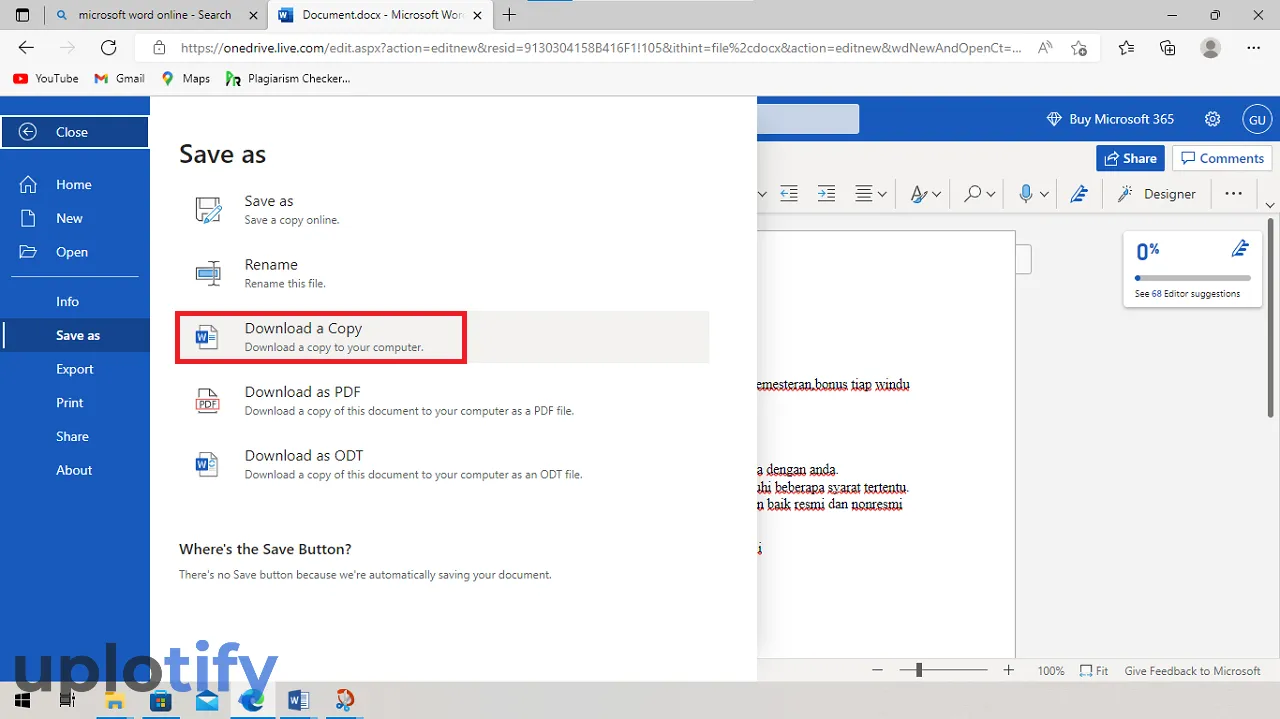Open the Designer tool
The width and height of the screenshot is (1280, 719).
click(x=1157, y=194)
